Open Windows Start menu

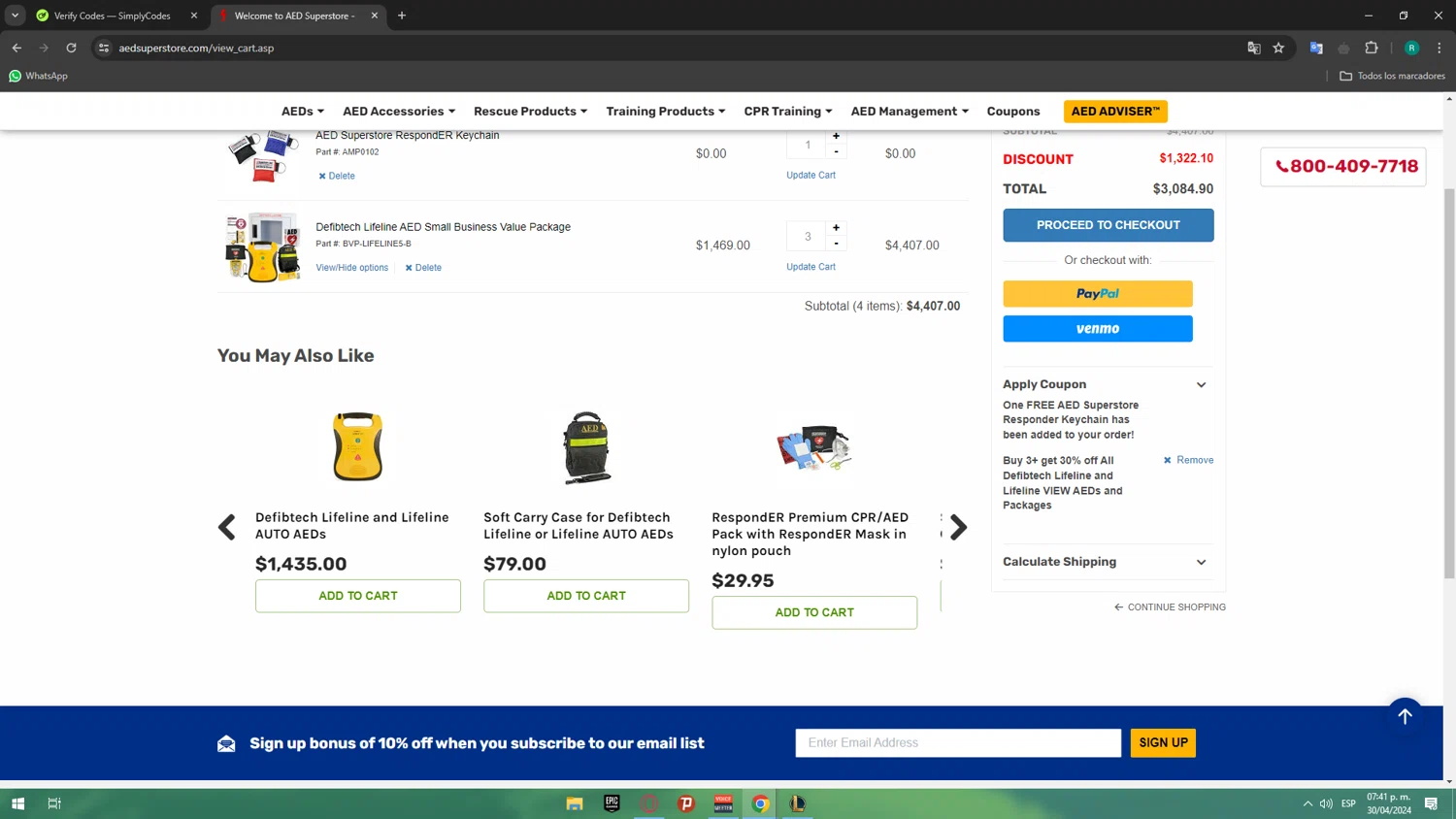tap(17, 803)
